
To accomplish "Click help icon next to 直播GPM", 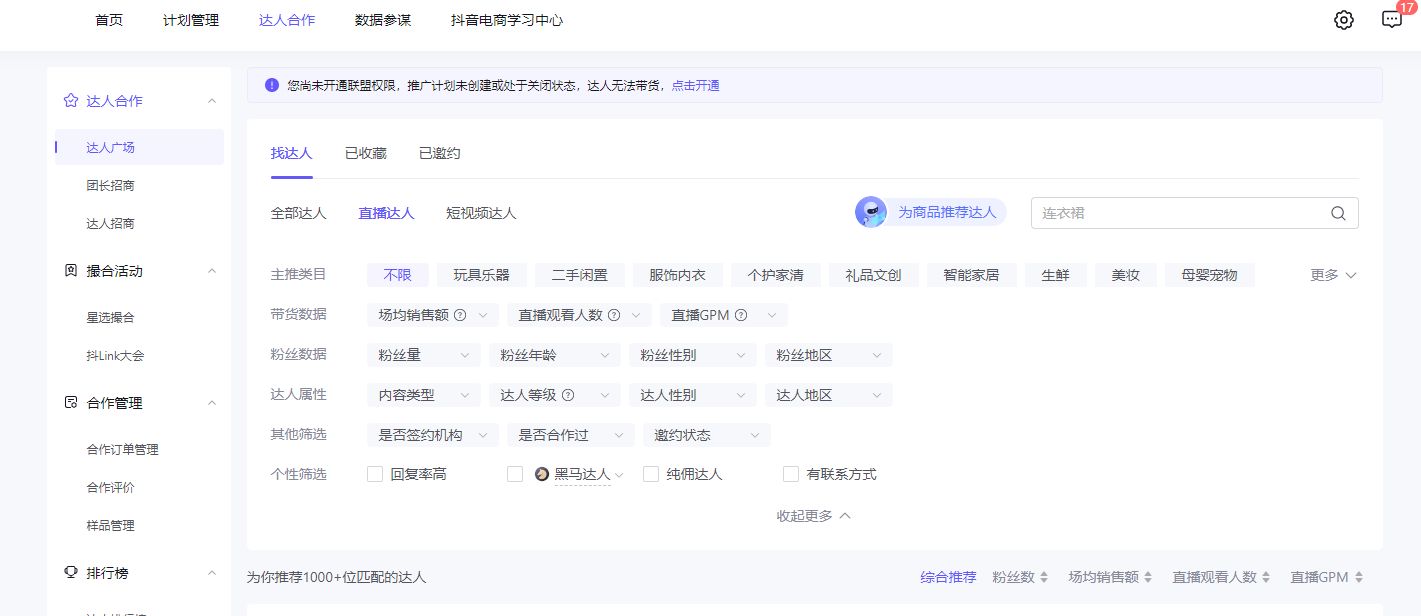I will click(741, 315).
